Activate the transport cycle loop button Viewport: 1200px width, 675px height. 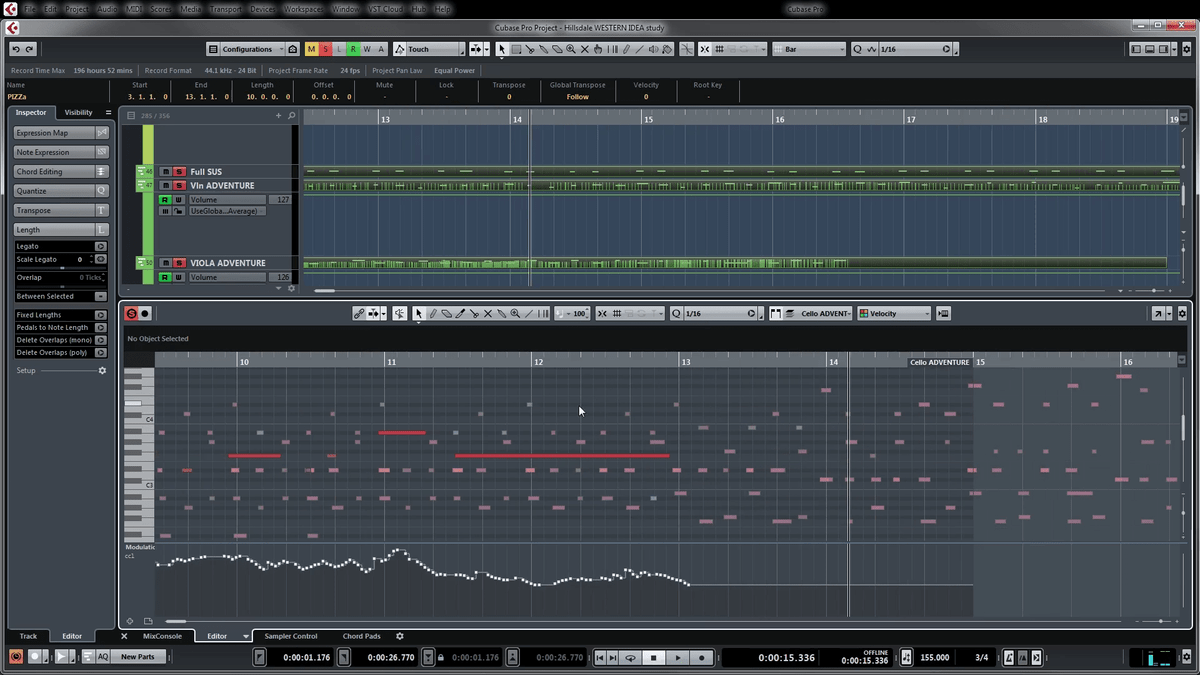[x=630, y=657]
